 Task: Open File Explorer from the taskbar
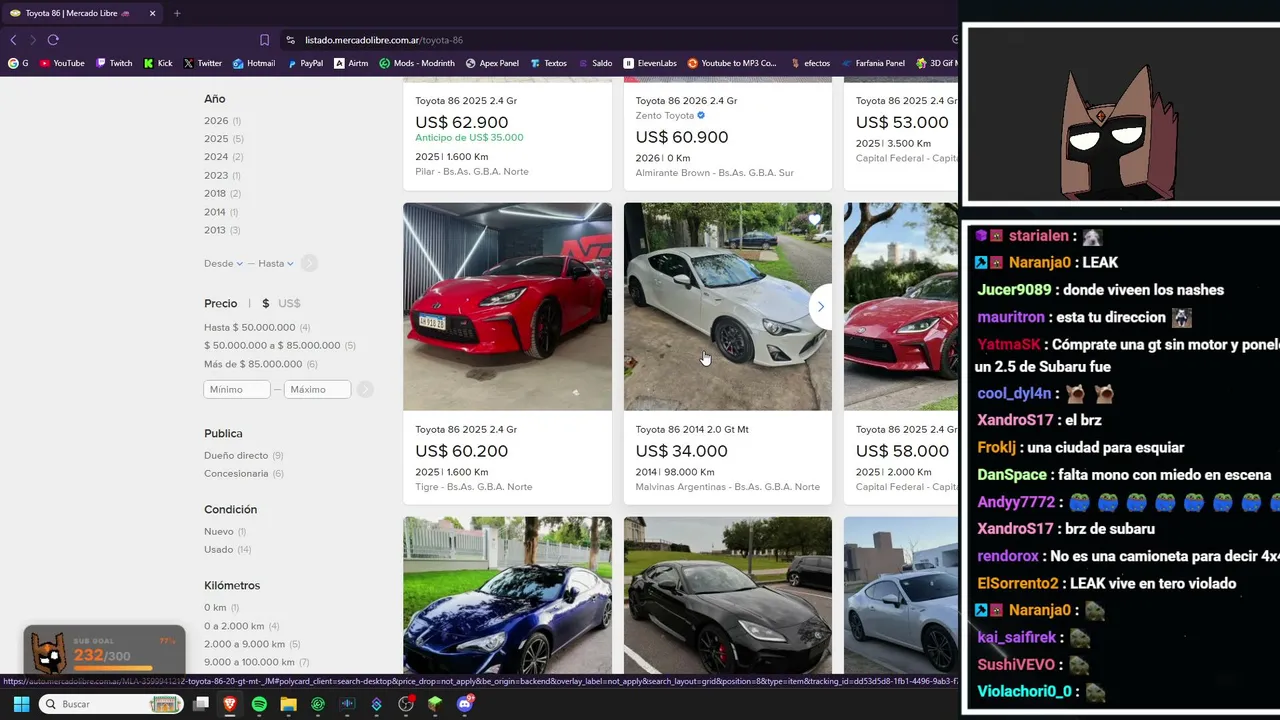coord(289,704)
